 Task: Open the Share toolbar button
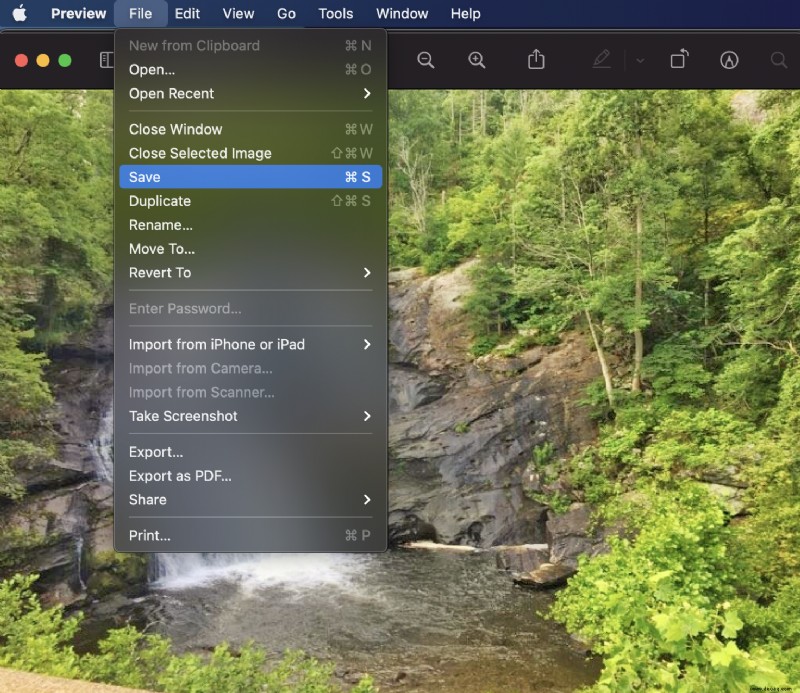[x=536, y=59]
